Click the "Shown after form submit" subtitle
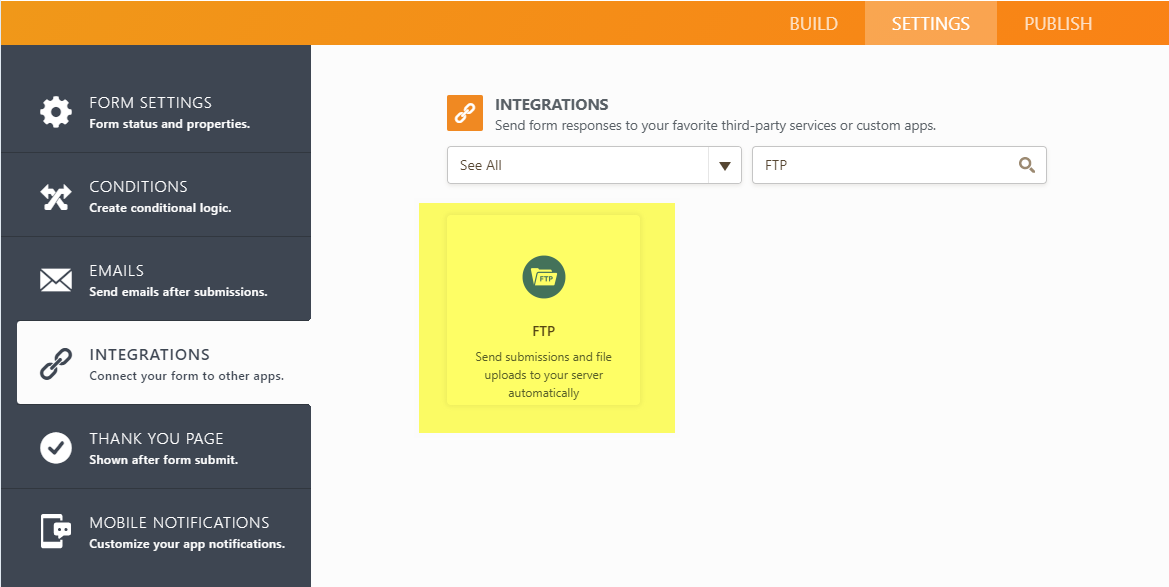The height and width of the screenshot is (587, 1169). 163,460
